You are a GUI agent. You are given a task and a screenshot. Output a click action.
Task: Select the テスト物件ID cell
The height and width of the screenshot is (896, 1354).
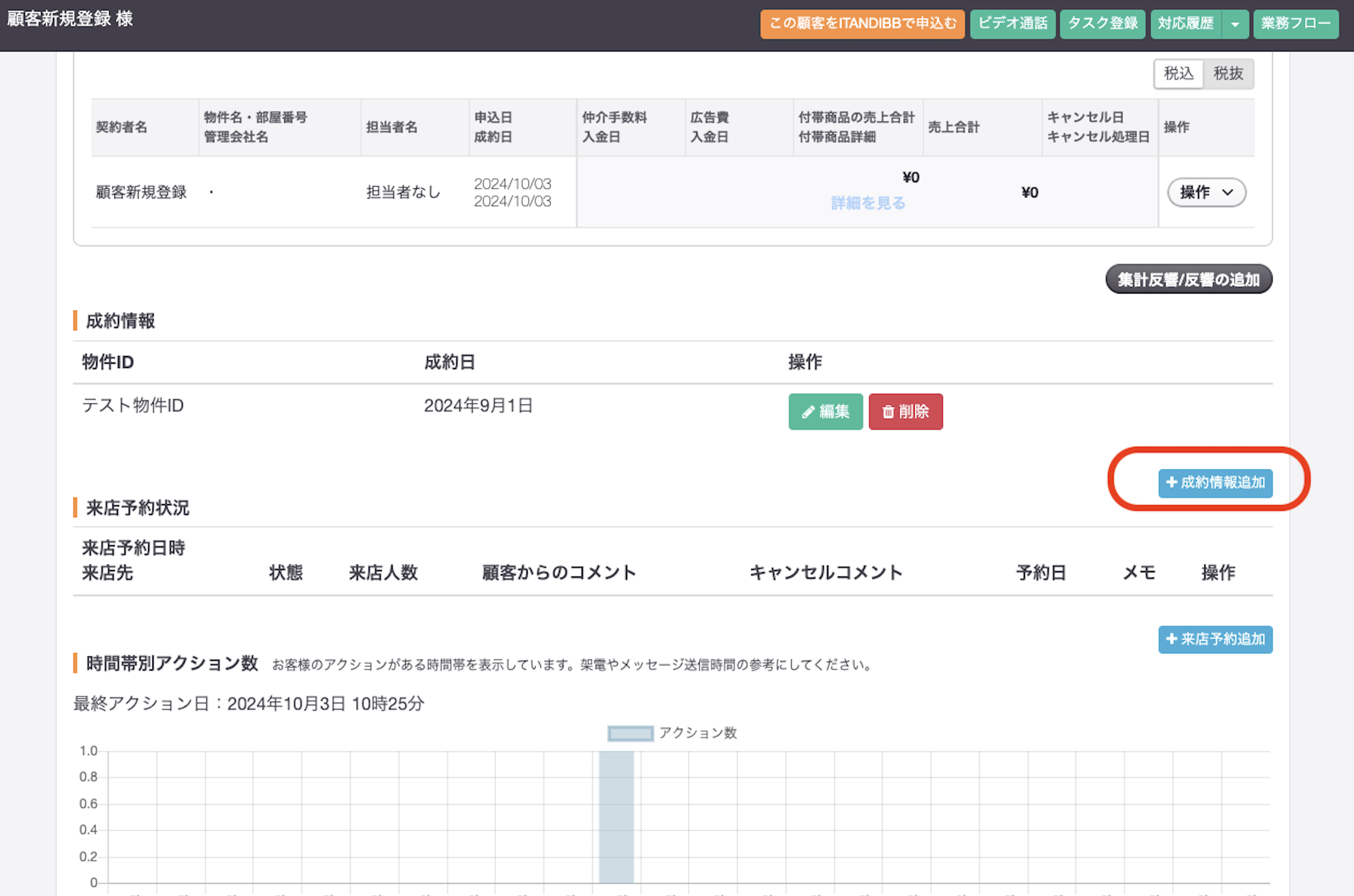[133, 406]
